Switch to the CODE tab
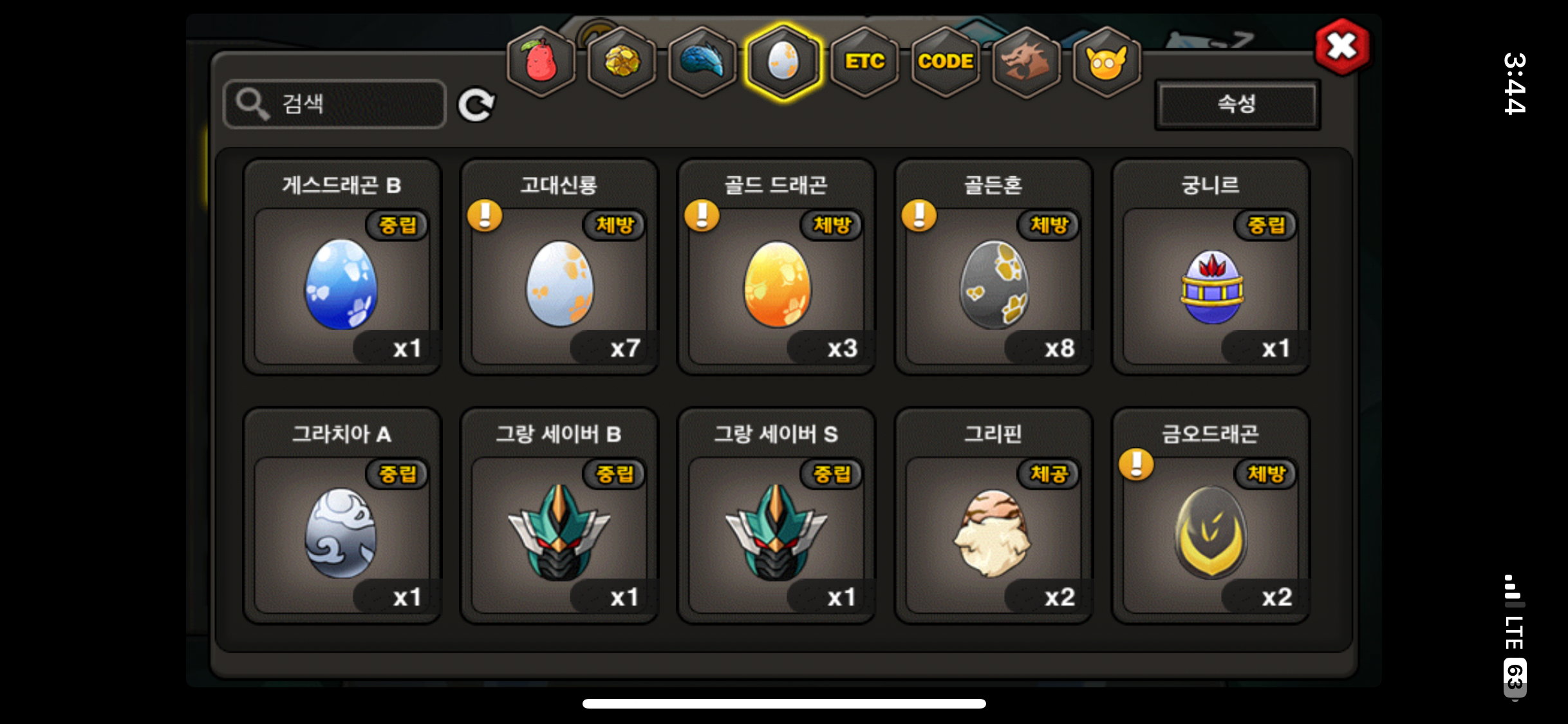Viewport: 1568px width, 724px height. 946,62
